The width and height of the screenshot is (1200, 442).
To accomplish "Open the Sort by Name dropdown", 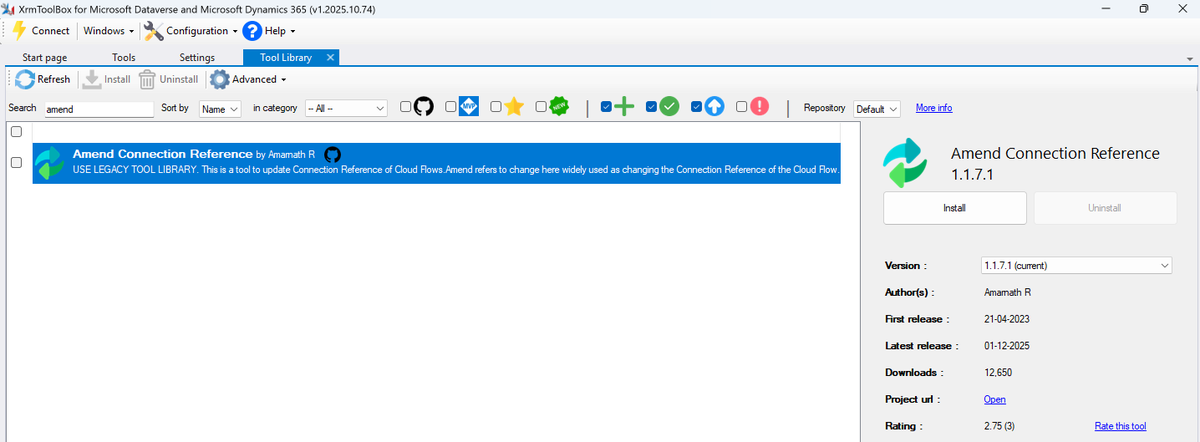I will tap(220, 108).
